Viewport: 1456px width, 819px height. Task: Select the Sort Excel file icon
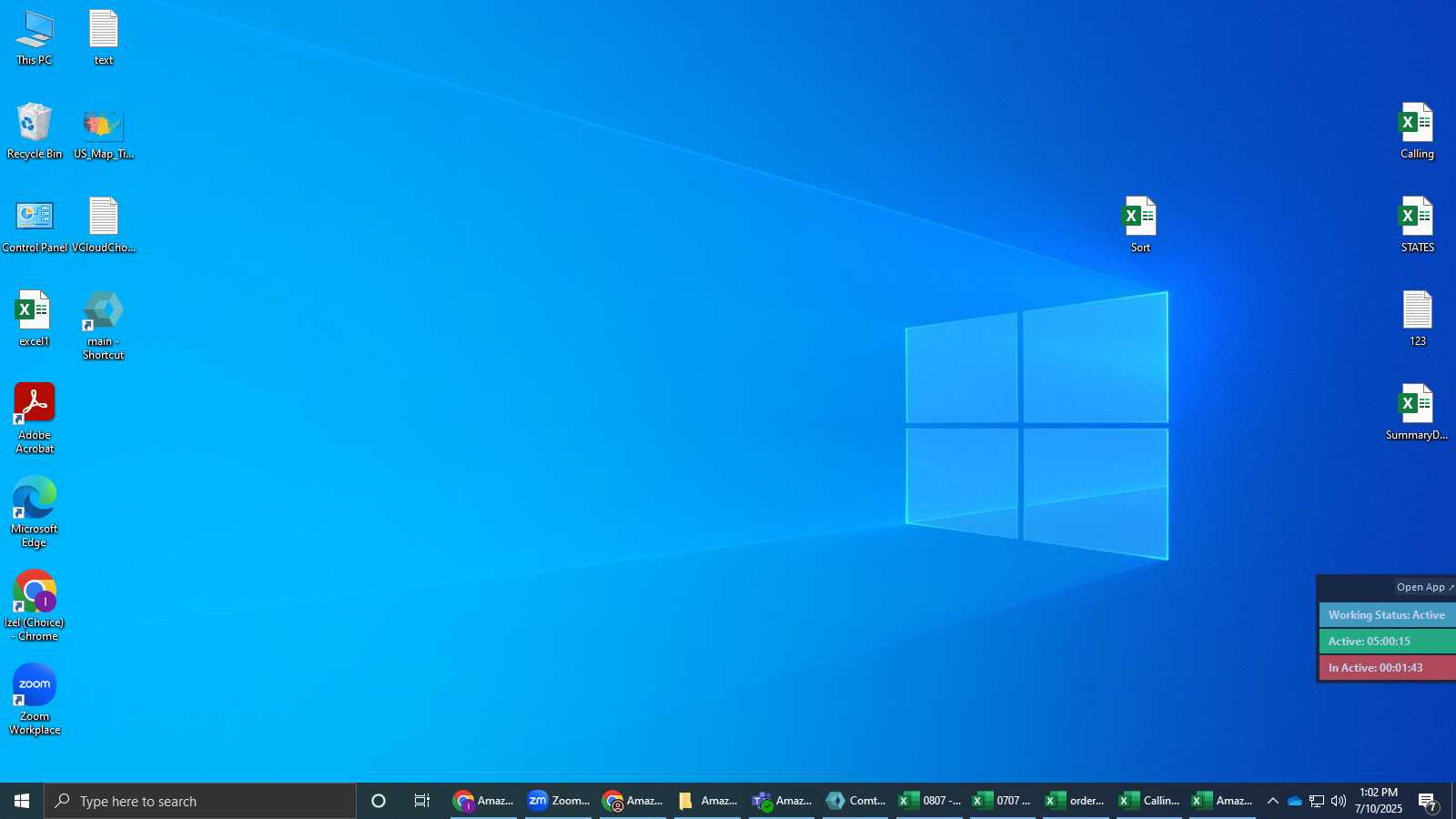pos(1140,226)
